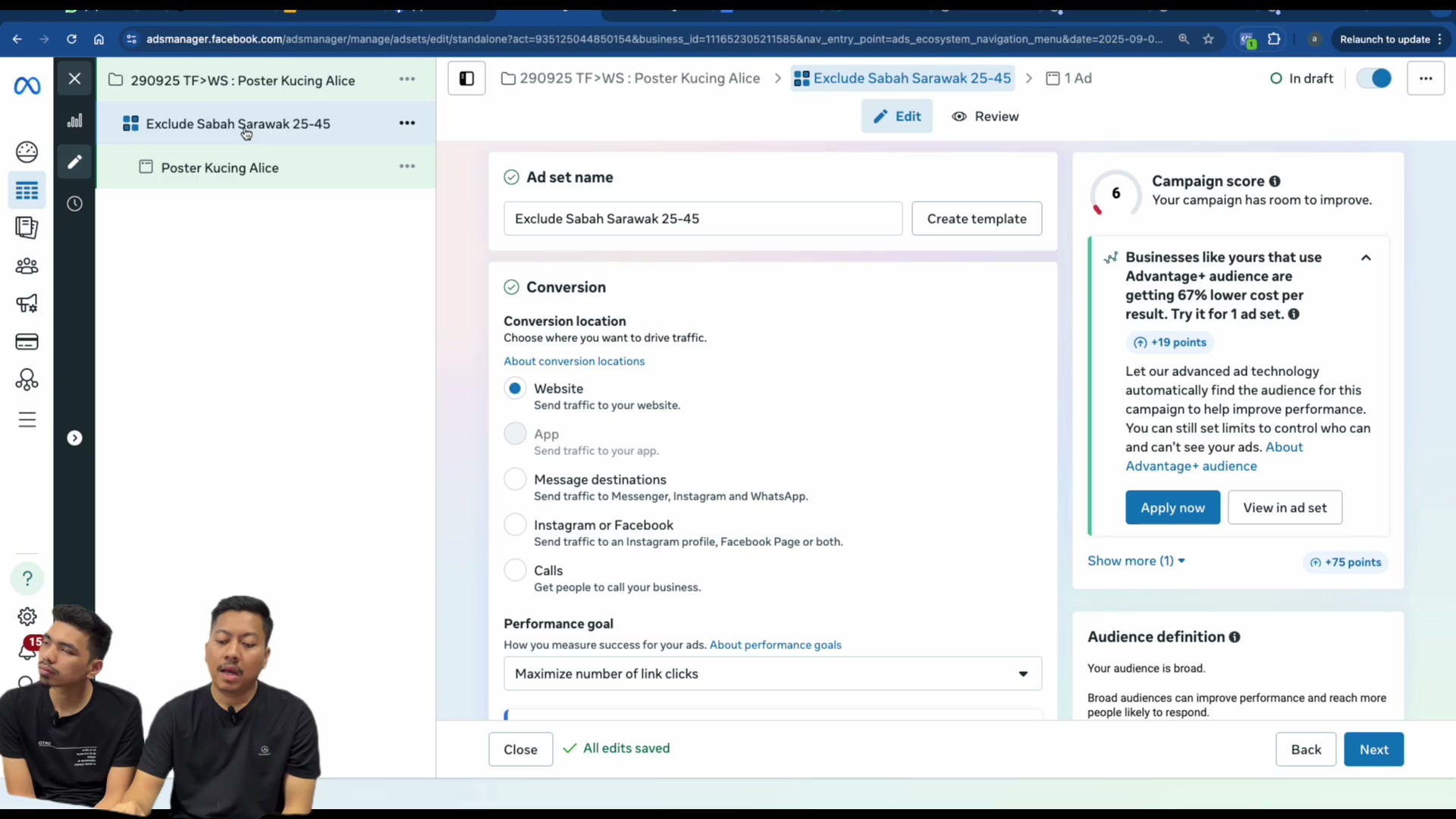
Task: Open the megaphone advertising icon
Action: [27, 304]
